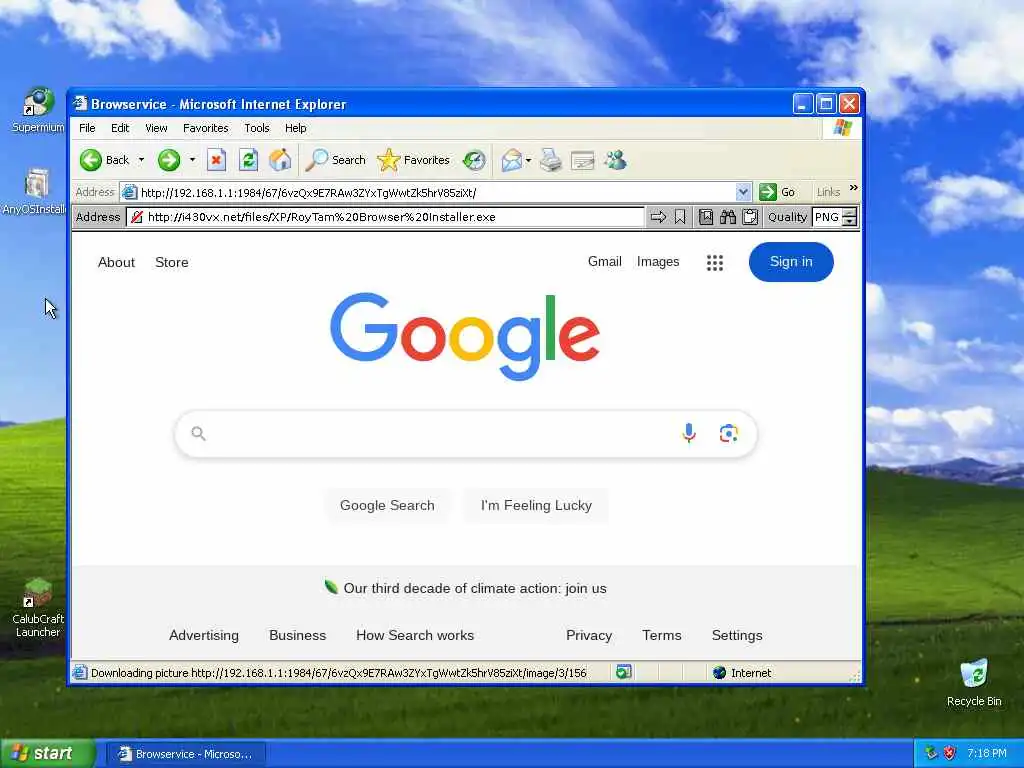The height and width of the screenshot is (768, 1024).
Task: Open the Messenger people icon
Action: point(615,160)
